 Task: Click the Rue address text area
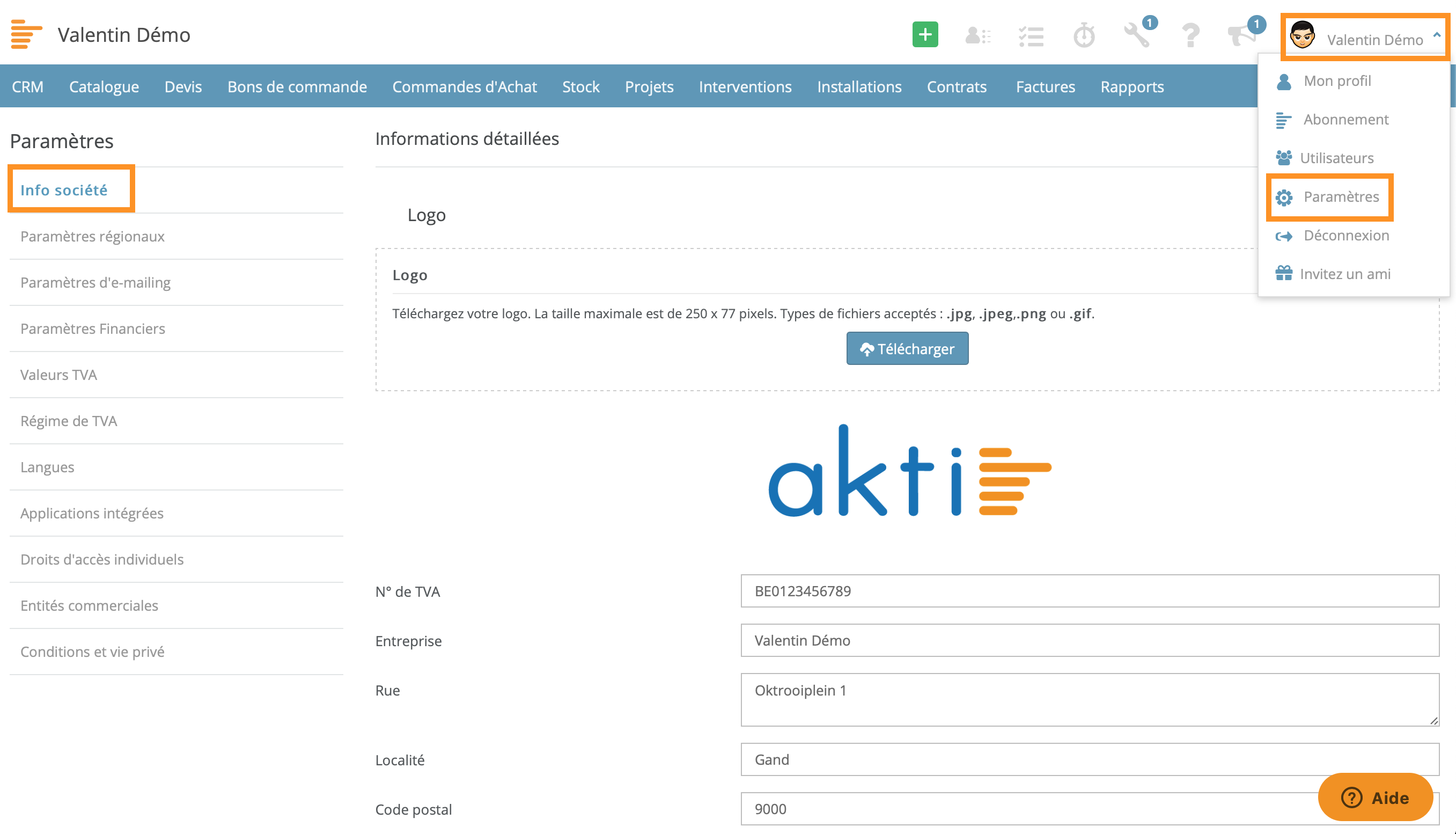1090,699
